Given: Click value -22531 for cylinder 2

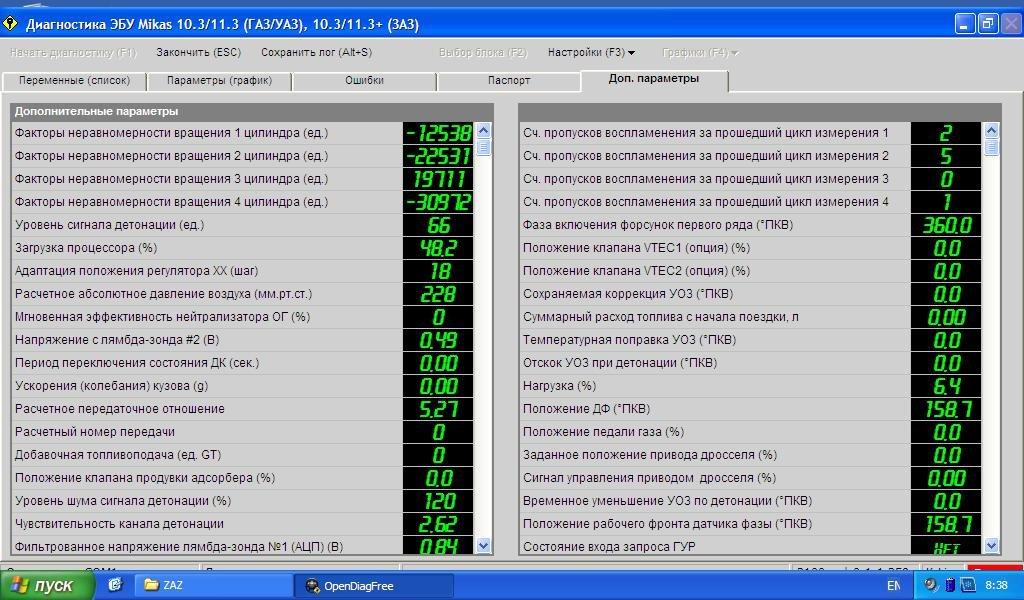Looking at the screenshot, I should (438, 156).
